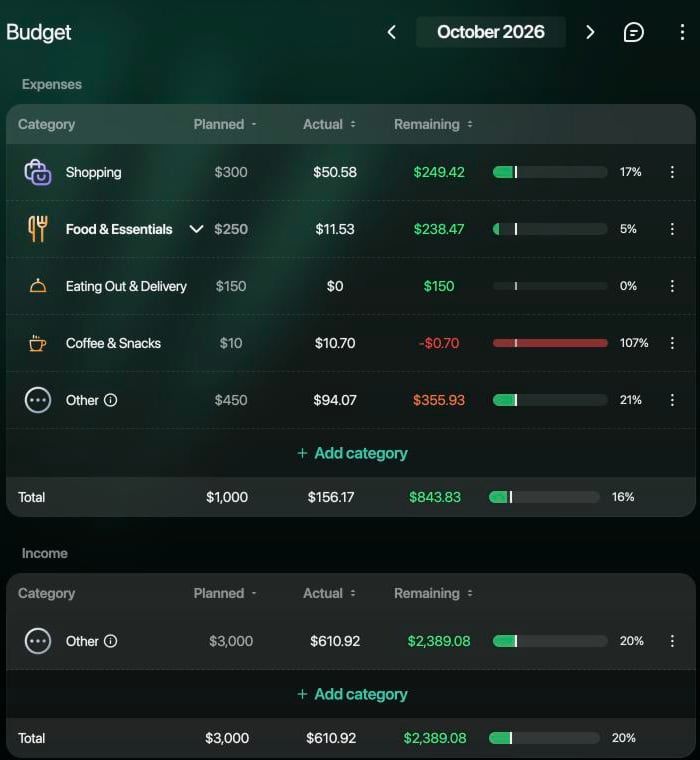
Task: Collapse the Food & Essentials chevron
Action: click(x=196, y=229)
